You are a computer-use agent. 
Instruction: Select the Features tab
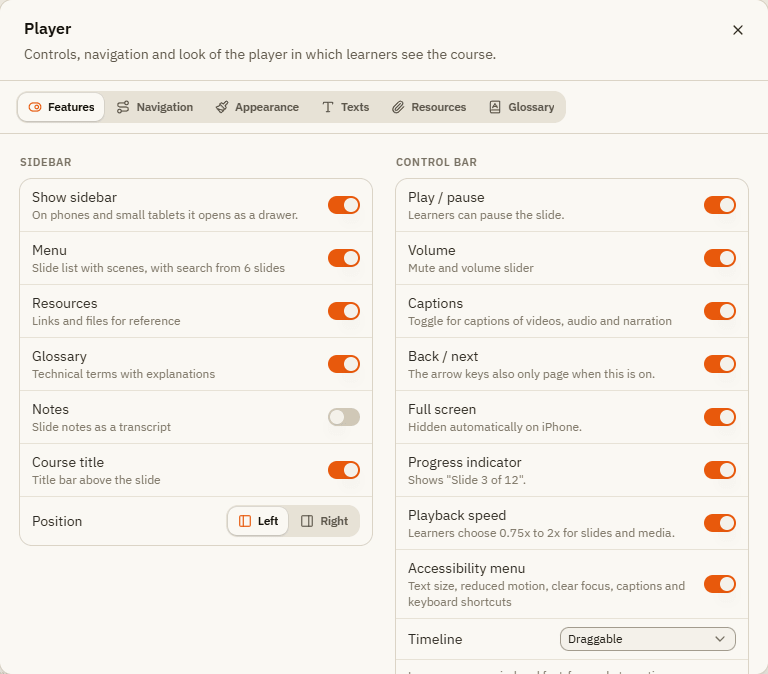(x=61, y=107)
